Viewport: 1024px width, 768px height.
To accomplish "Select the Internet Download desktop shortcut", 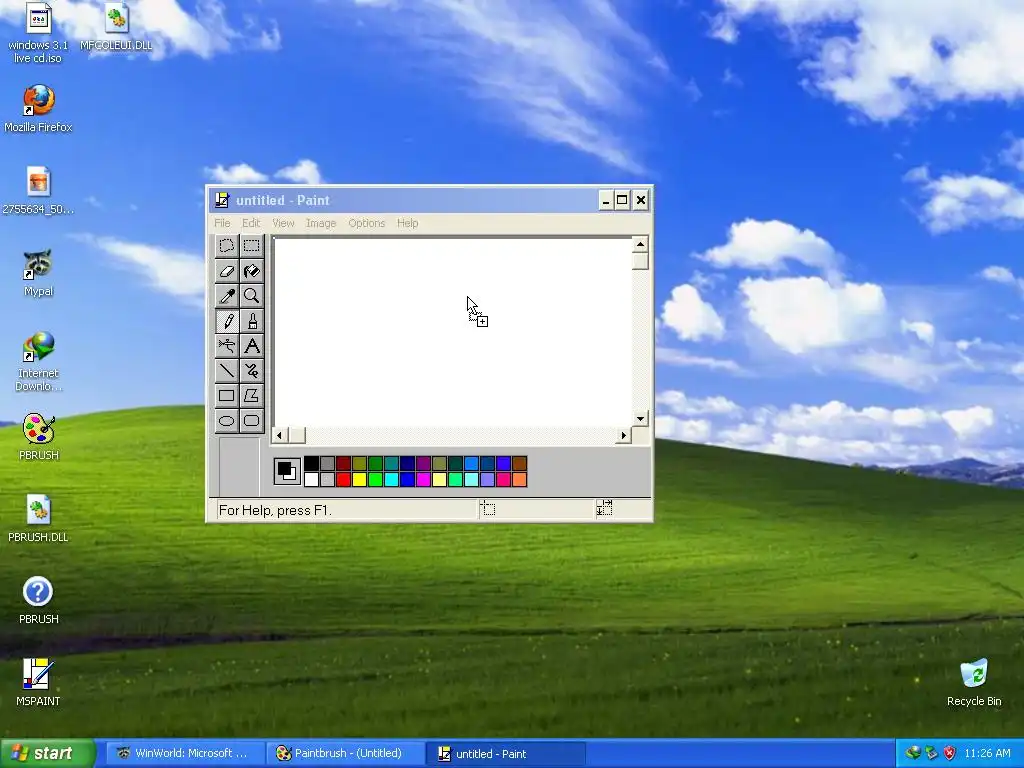I will pos(38,361).
